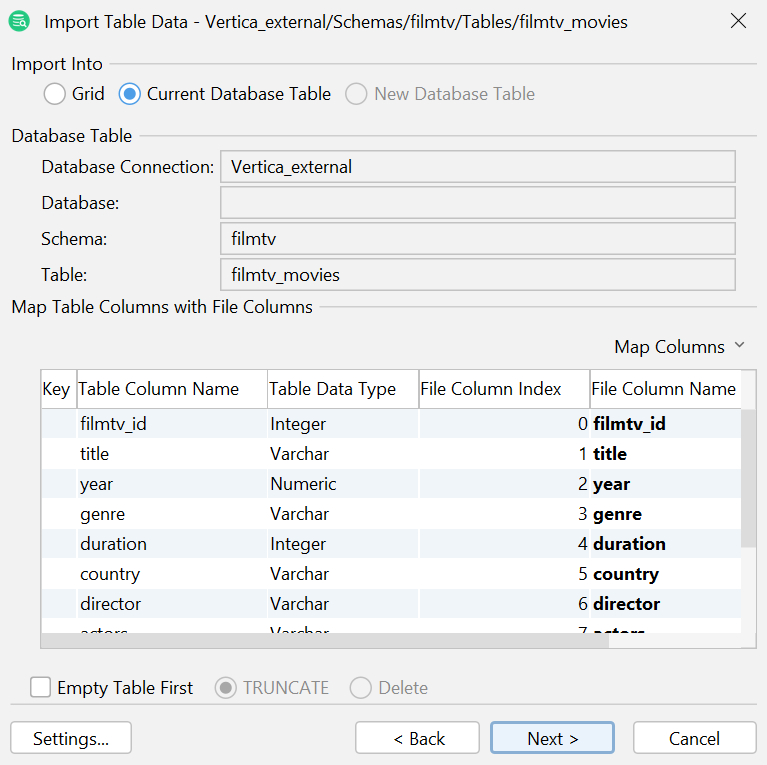Click the bold genre file column name
Screen dimensions: 767x765
click(x=617, y=514)
